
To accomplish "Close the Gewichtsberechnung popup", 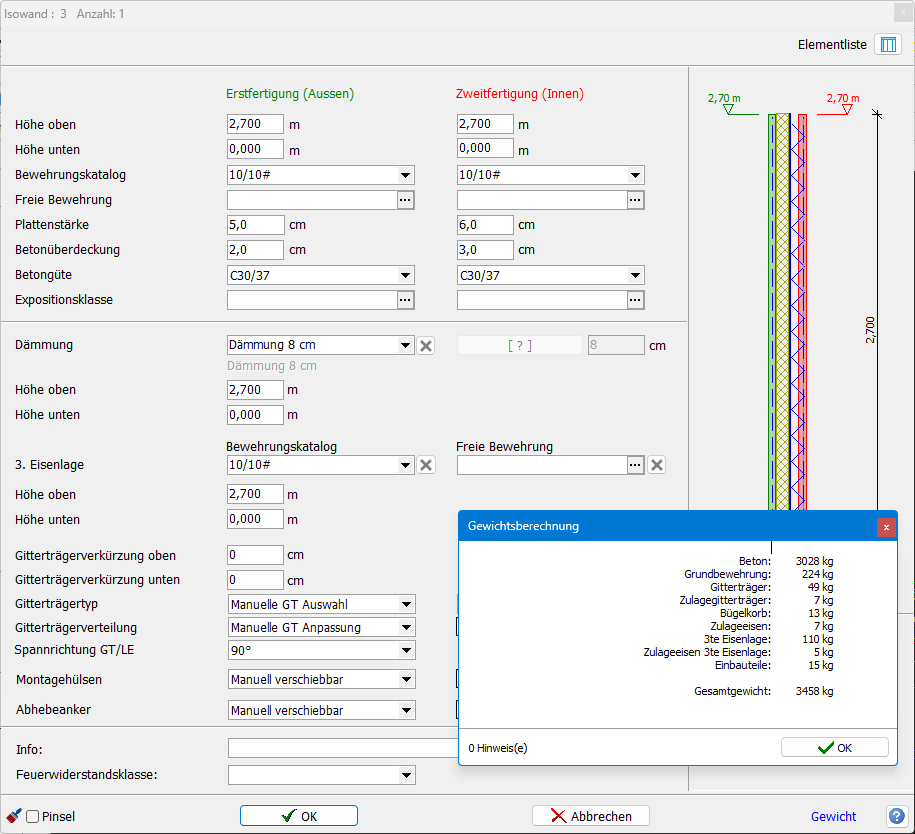I will 886,527.
